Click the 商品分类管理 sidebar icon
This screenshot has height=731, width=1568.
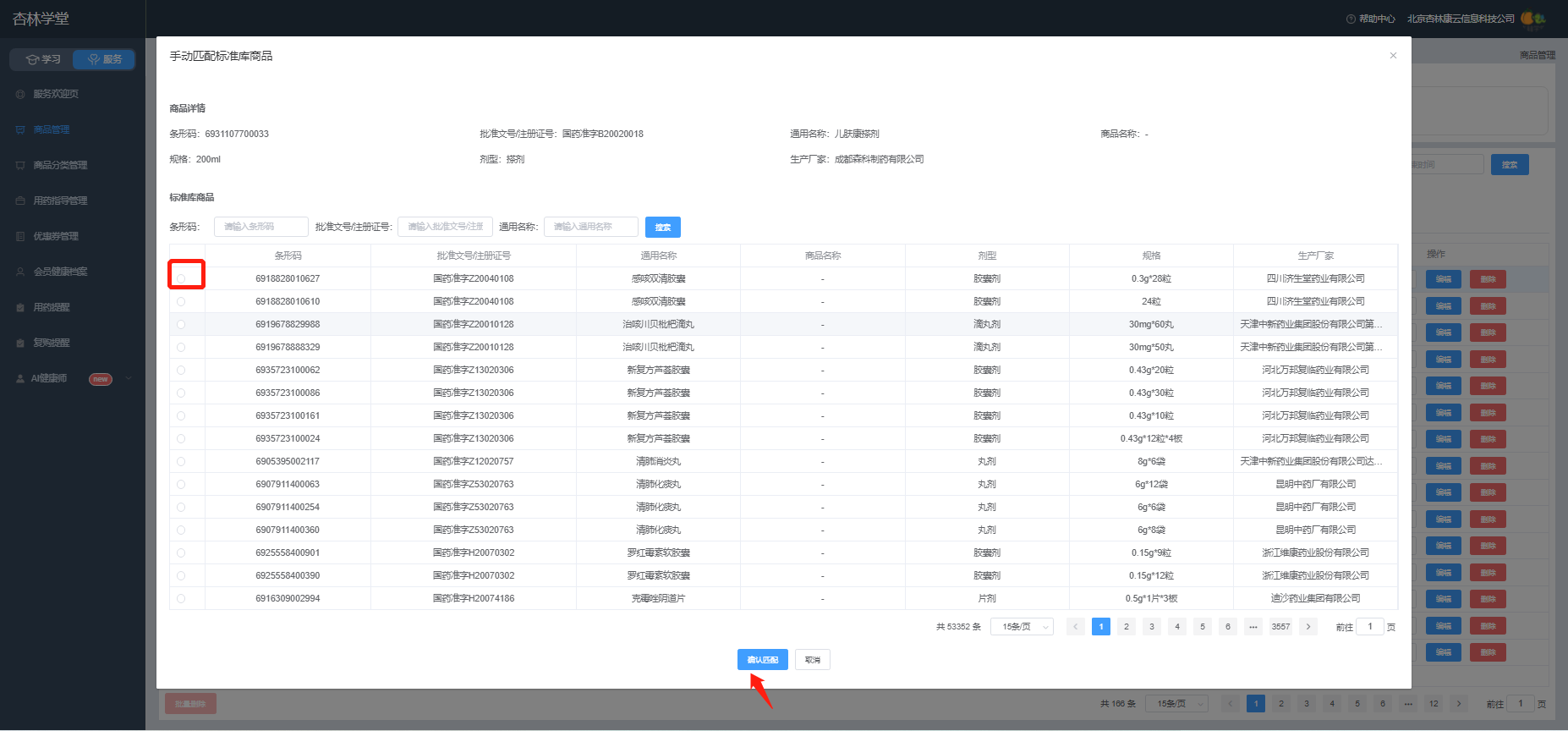coord(20,165)
